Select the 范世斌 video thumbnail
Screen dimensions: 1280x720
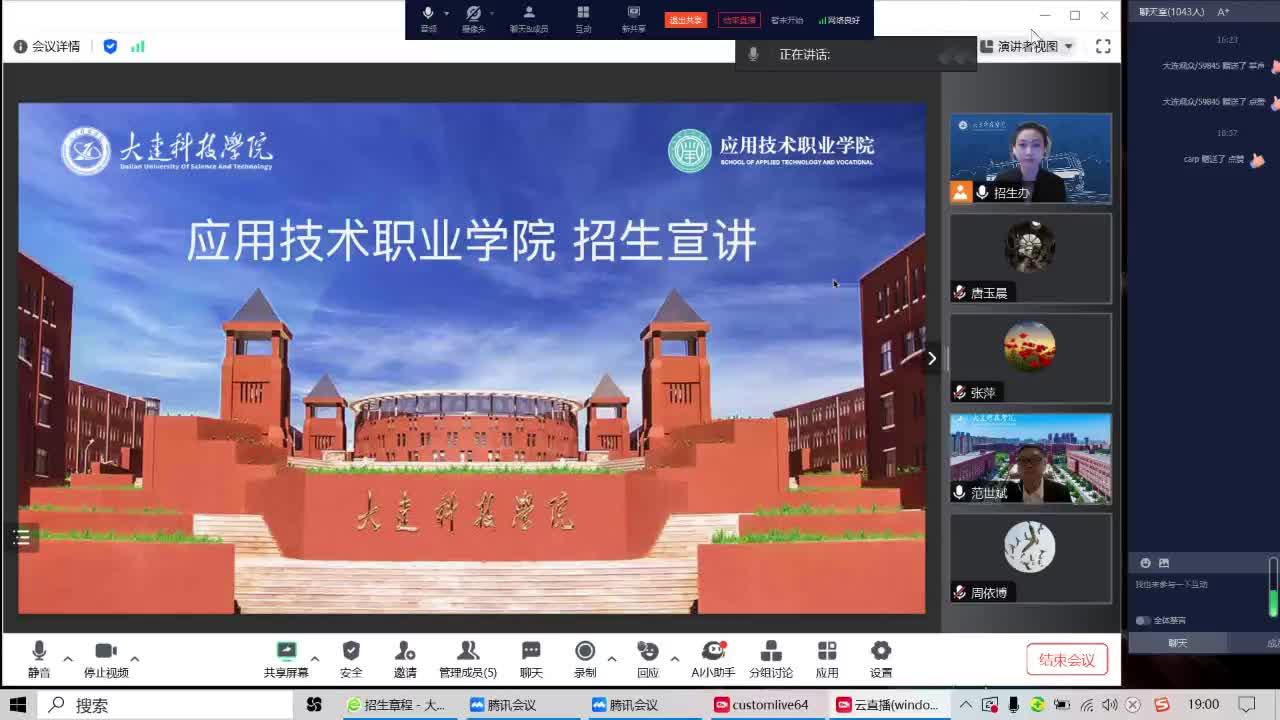[x=1030, y=458]
